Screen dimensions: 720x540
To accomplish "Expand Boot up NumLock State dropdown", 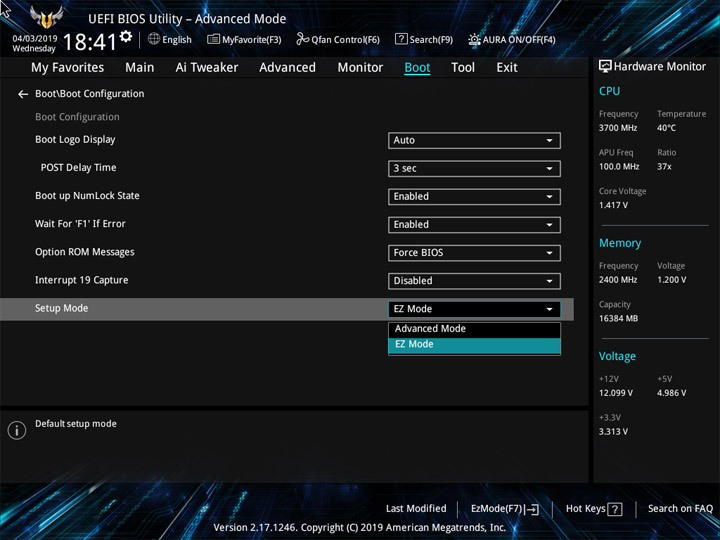I will [x=474, y=197].
